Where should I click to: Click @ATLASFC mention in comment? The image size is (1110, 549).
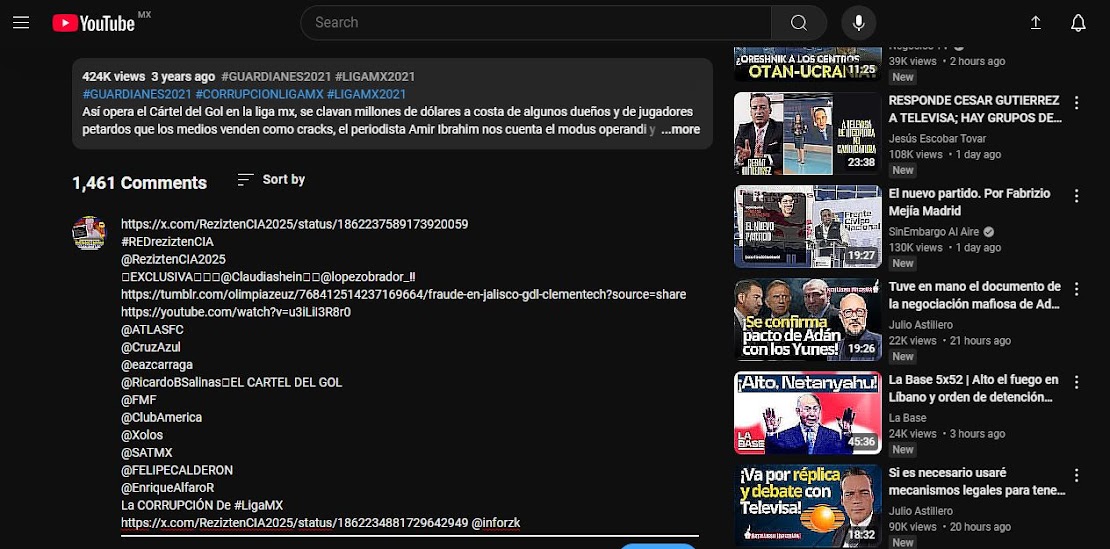point(152,330)
